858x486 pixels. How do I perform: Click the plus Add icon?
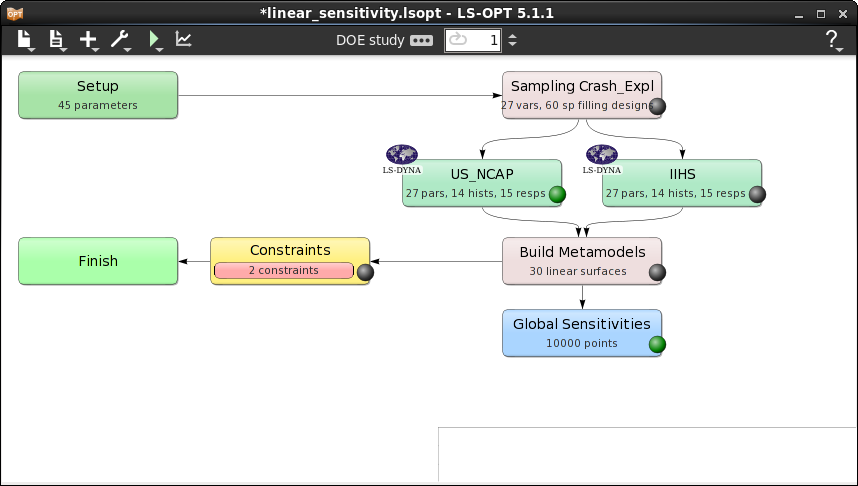pos(88,39)
